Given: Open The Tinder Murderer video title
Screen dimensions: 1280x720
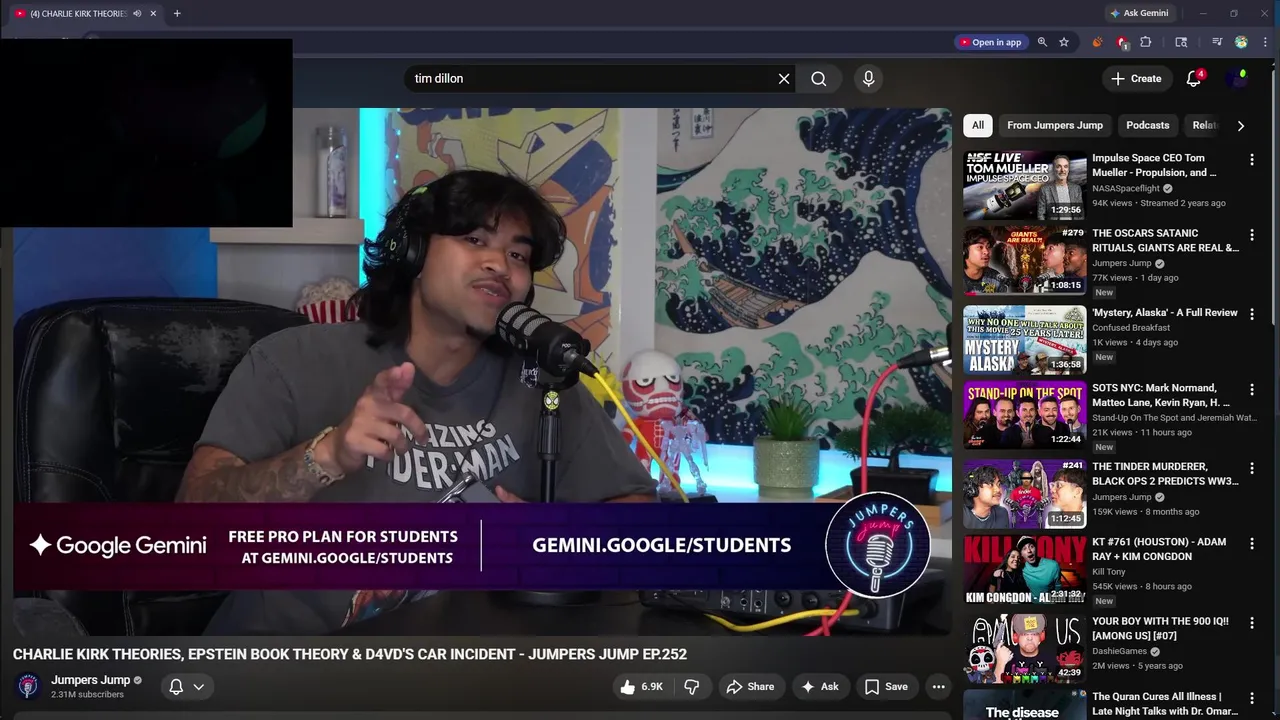Looking at the screenshot, I should 1165,474.
